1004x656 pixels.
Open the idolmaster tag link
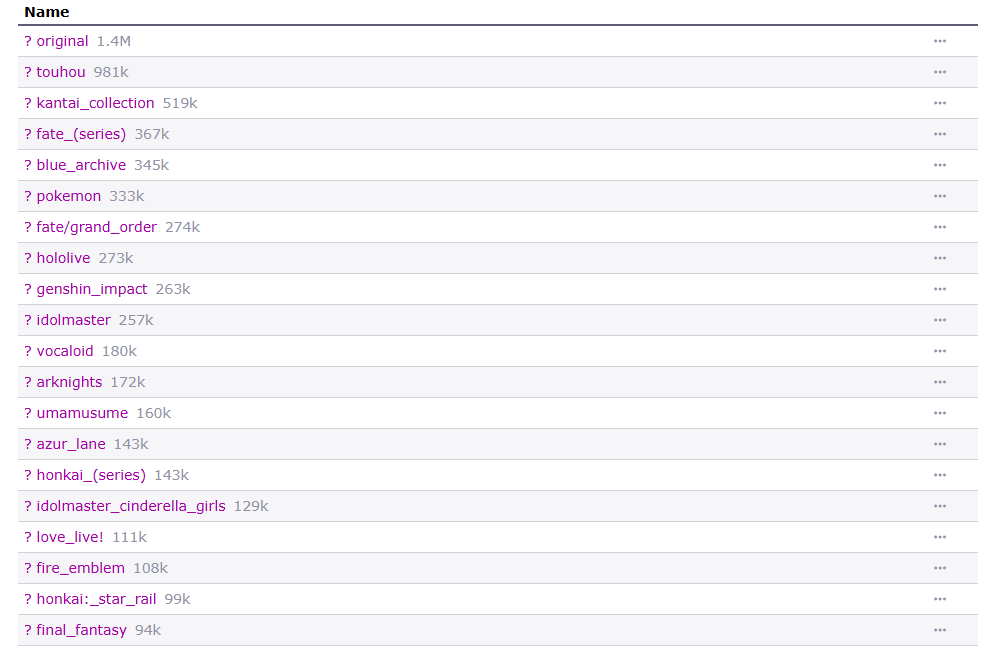pyautogui.click(x=74, y=320)
